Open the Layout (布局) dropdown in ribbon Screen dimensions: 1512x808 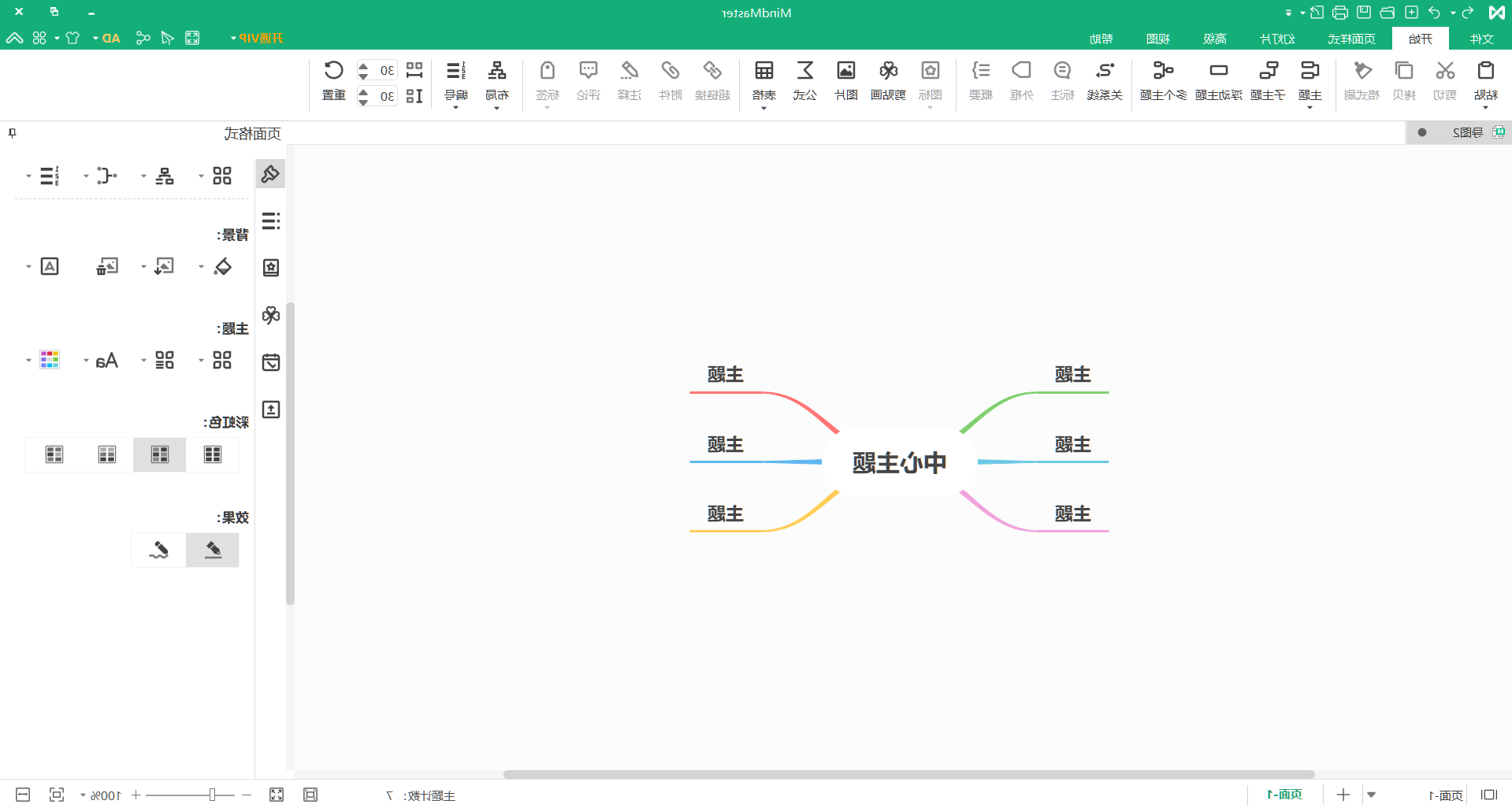pos(496,108)
